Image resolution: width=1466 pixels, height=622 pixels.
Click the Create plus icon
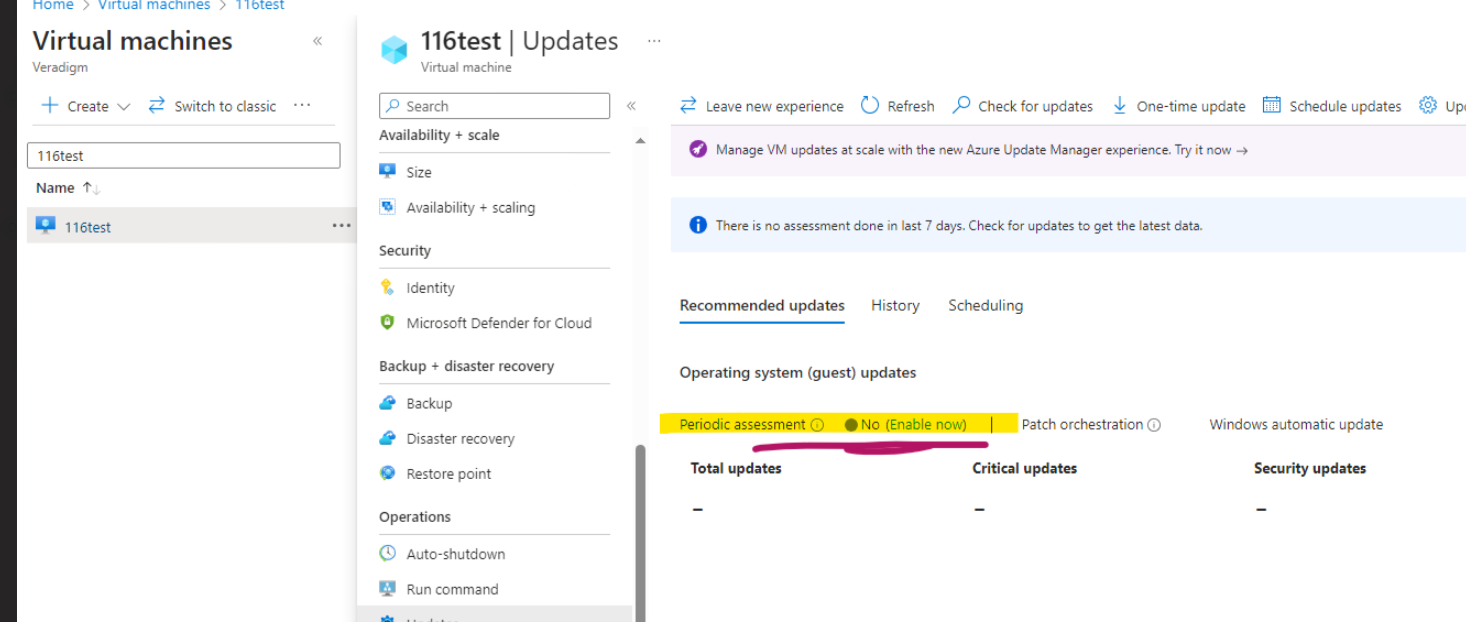click(49, 106)
